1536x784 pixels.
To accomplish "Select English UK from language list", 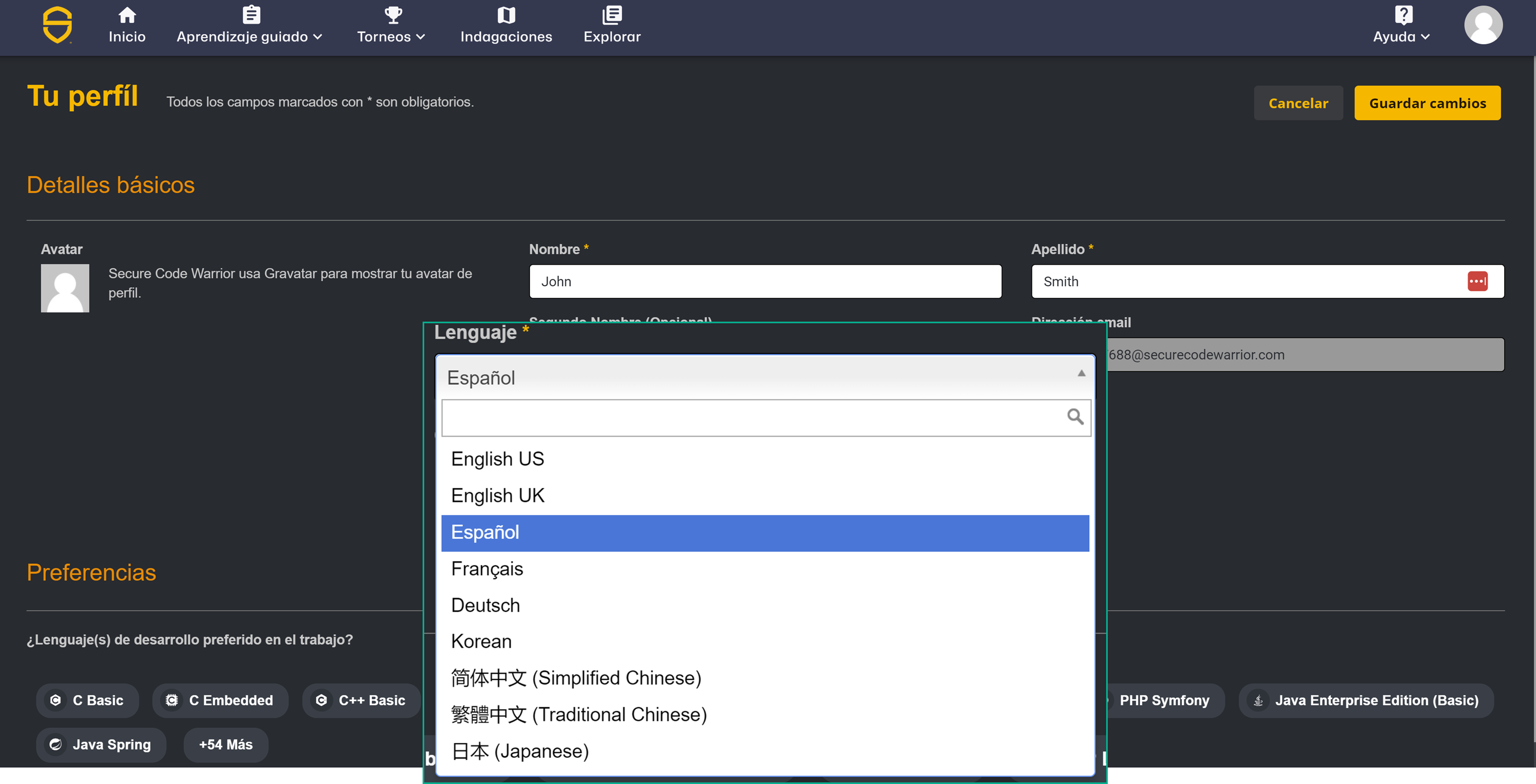I will 765,496.
